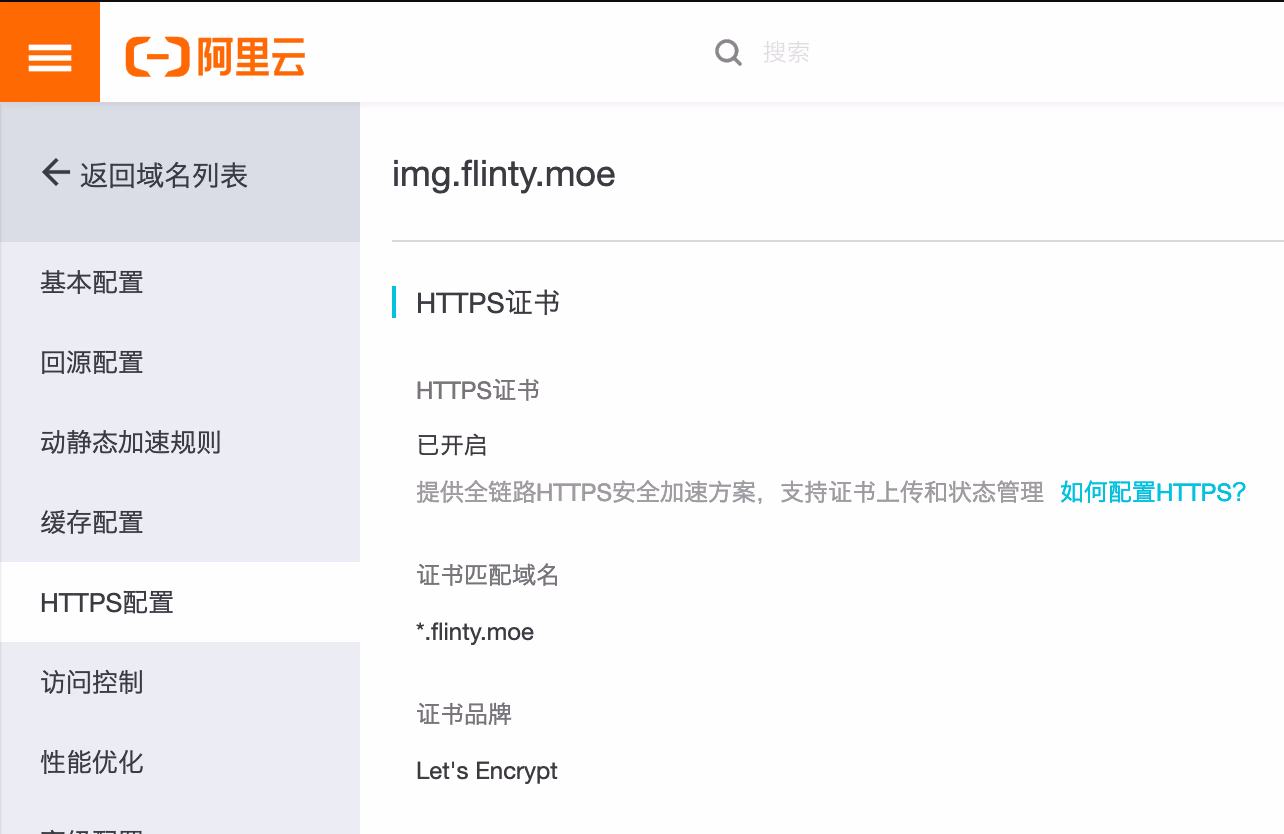Click the img.flinty.moe domain title

(x=503, y=174)
